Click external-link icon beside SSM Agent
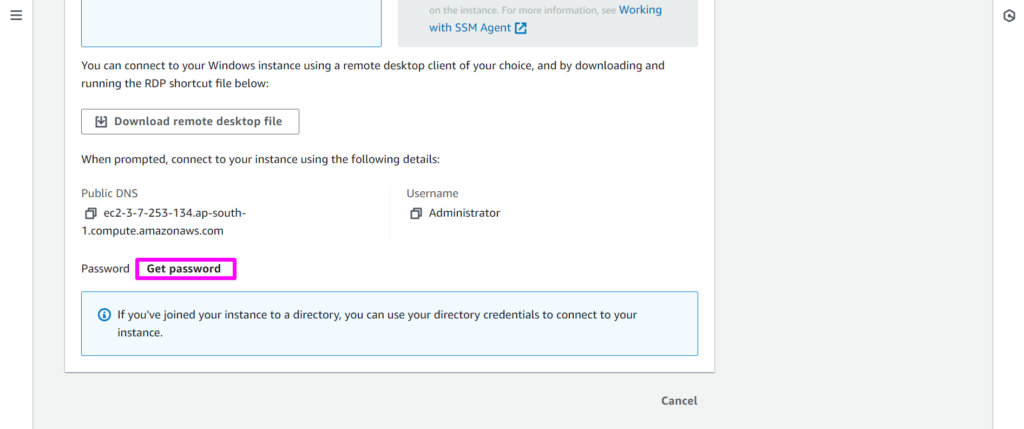The height and width of the screenshot is (429, 1024). pos(521,28)
